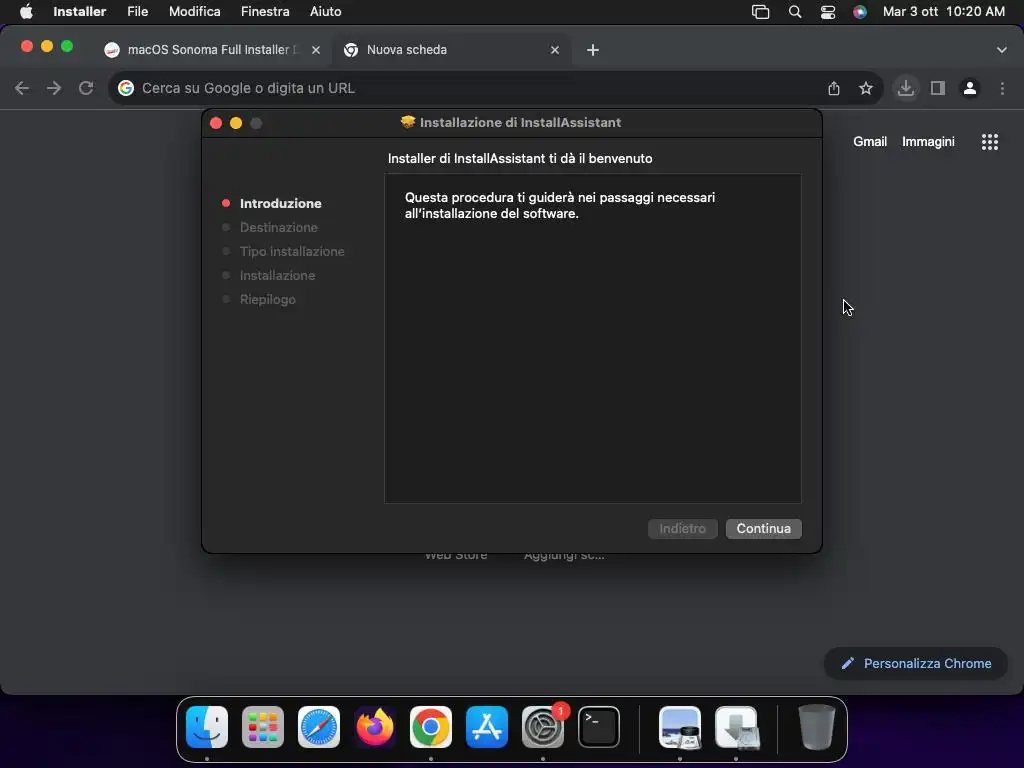Image resolution: width=1024 pixels, height=768 pixels.
Task: Click the date and time in menu bar
Action: [x=944, y=11]
